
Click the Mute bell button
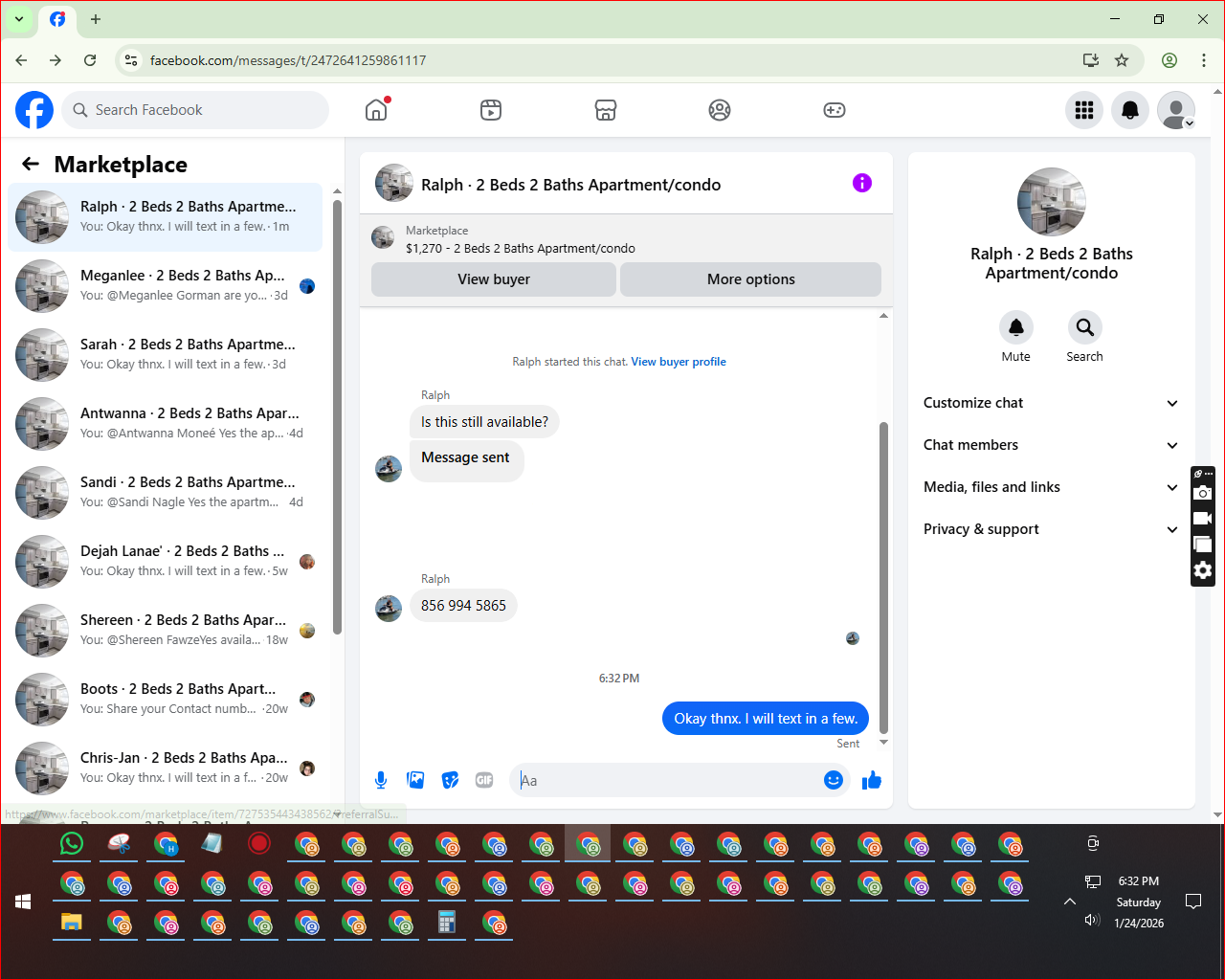click(x=1016, y=327)
